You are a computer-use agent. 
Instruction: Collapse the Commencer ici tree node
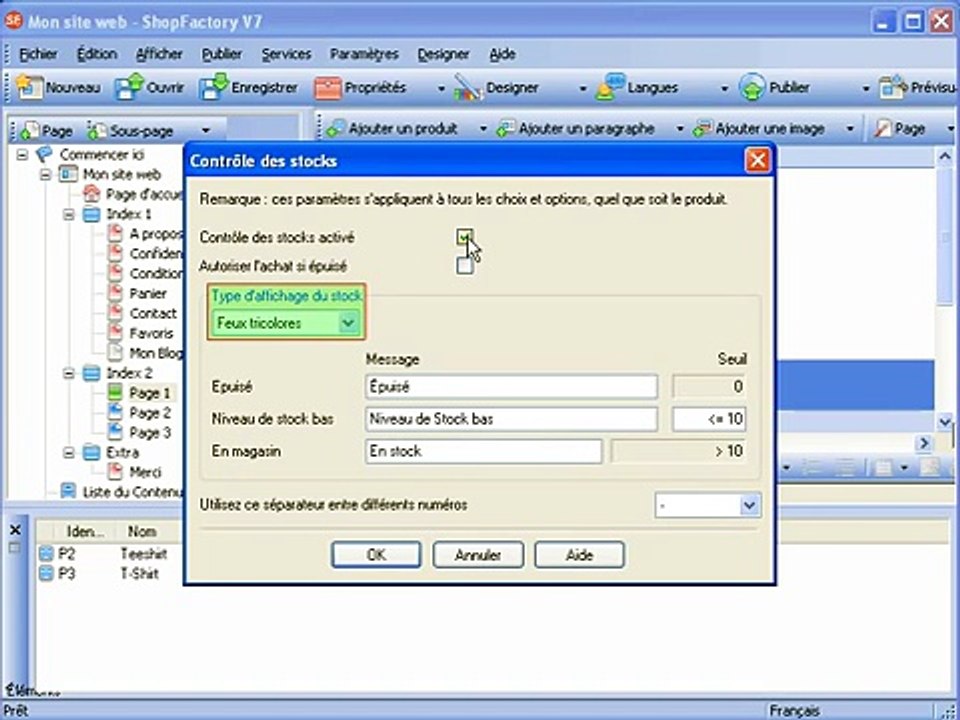coord(22,154)
